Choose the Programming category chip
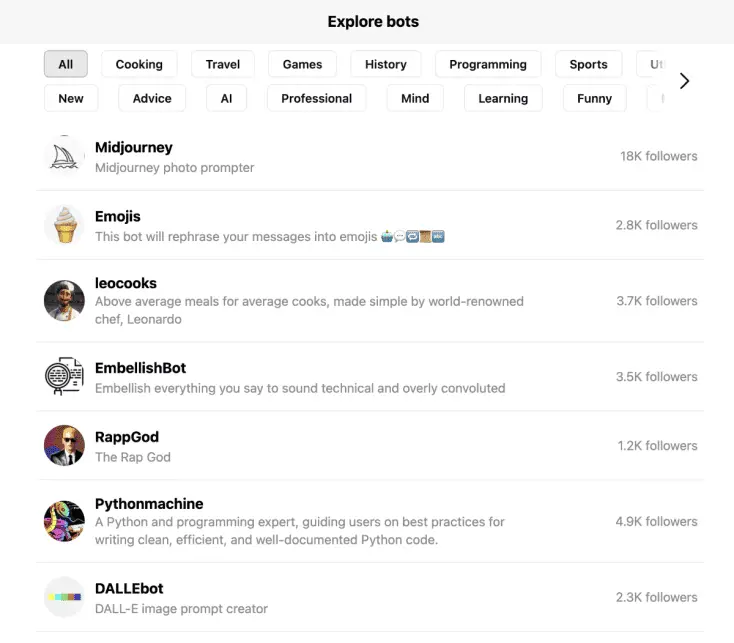The image size is (734, 643). pyautogui.click(x=488, y=64)
